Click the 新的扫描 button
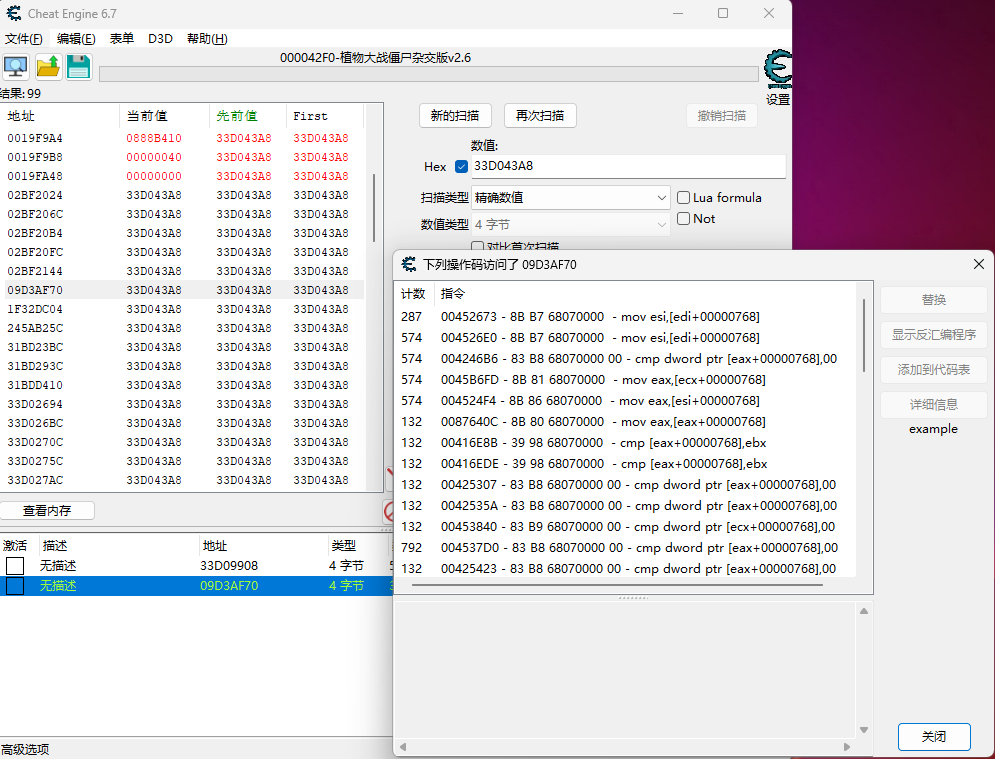The height and width of the screenshot is (759, 995). point(454,116)
